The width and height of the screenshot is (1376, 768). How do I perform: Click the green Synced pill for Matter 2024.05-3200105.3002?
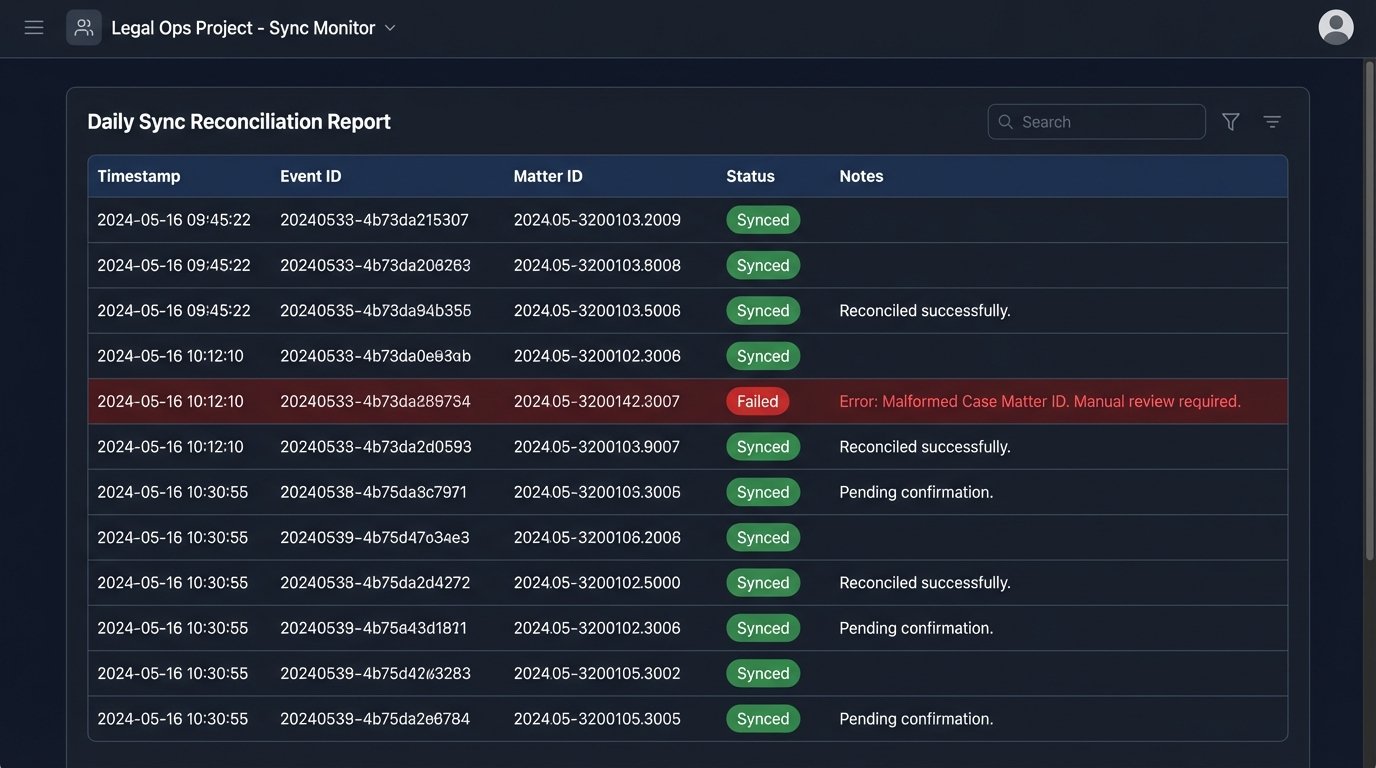pyautogui.click(x=762, y=672)
